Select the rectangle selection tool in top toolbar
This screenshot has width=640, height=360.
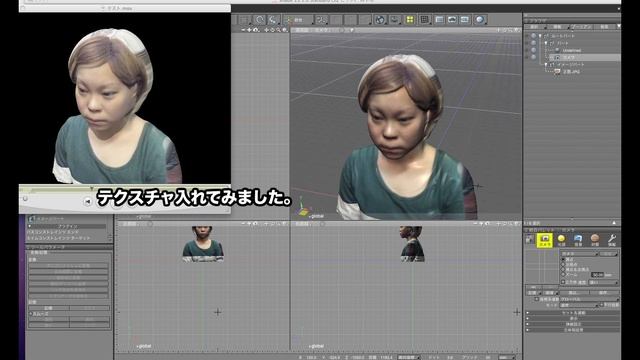[x=244, y=20]
